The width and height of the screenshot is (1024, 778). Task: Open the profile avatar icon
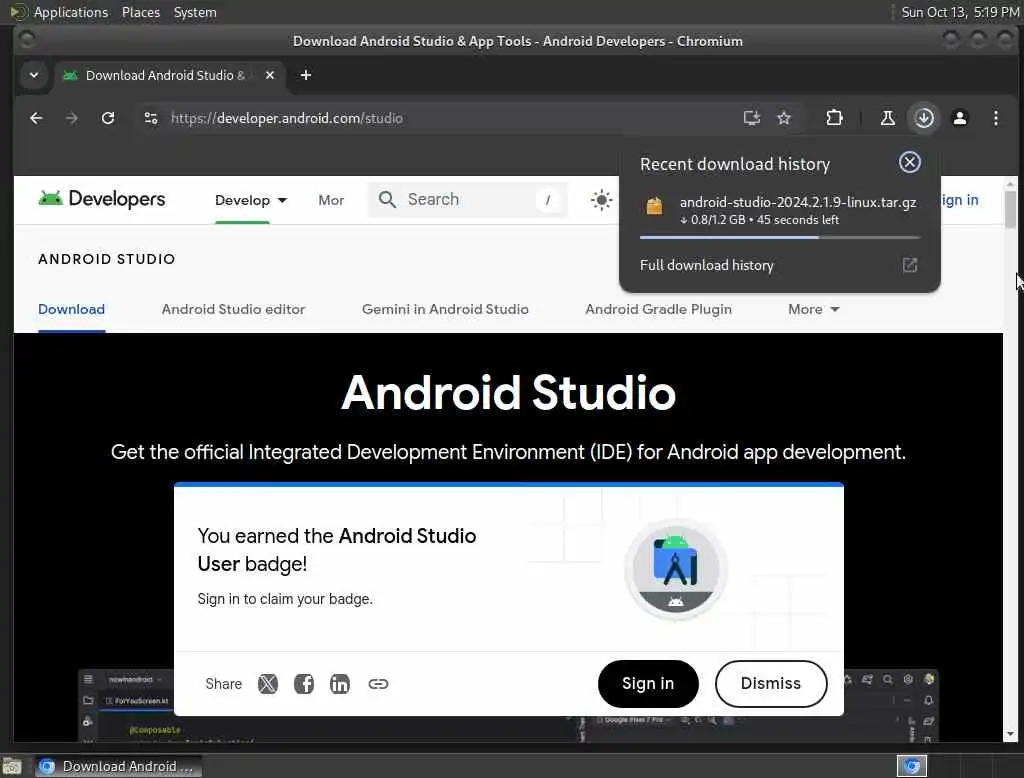[x=960, y=118]
